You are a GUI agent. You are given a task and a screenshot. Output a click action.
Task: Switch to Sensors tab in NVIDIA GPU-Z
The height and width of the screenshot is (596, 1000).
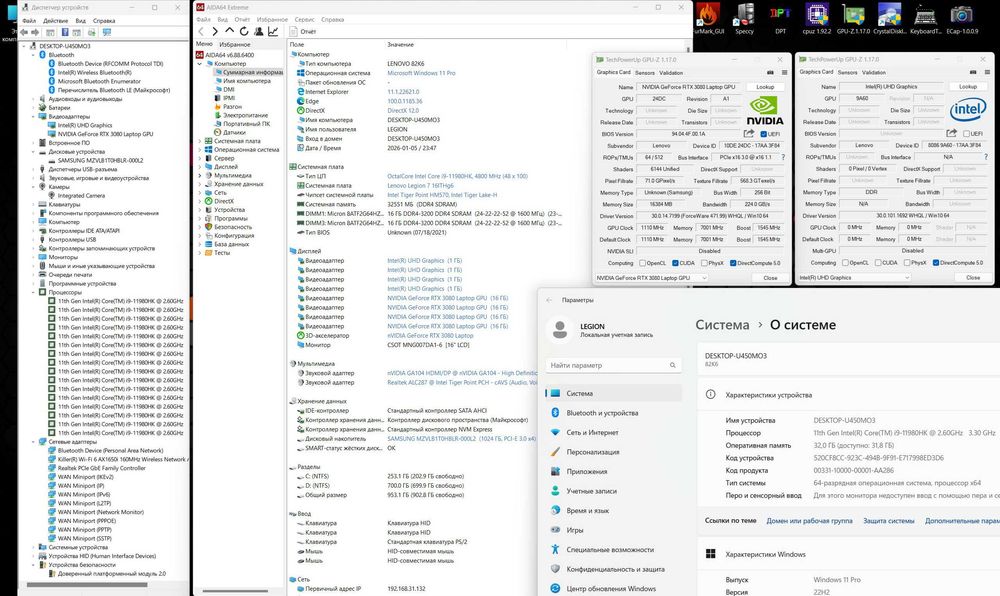645,73
